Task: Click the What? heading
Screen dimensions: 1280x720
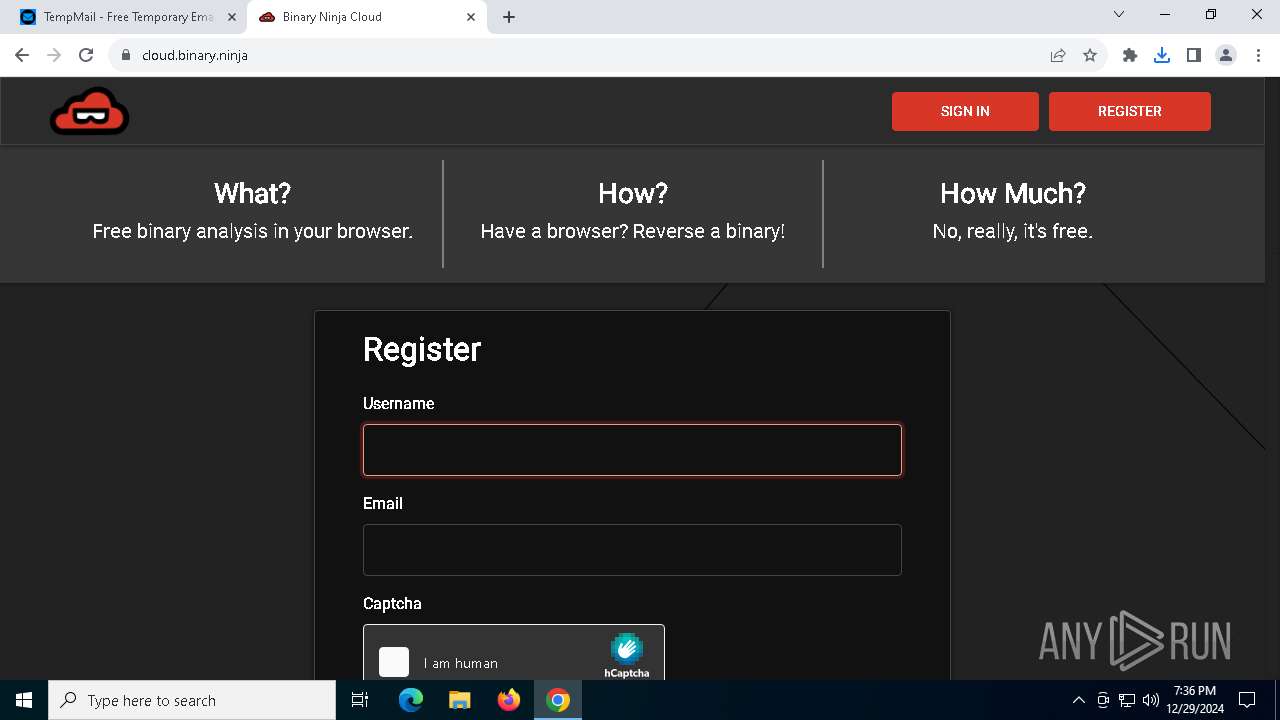Action: pos(252,193)
